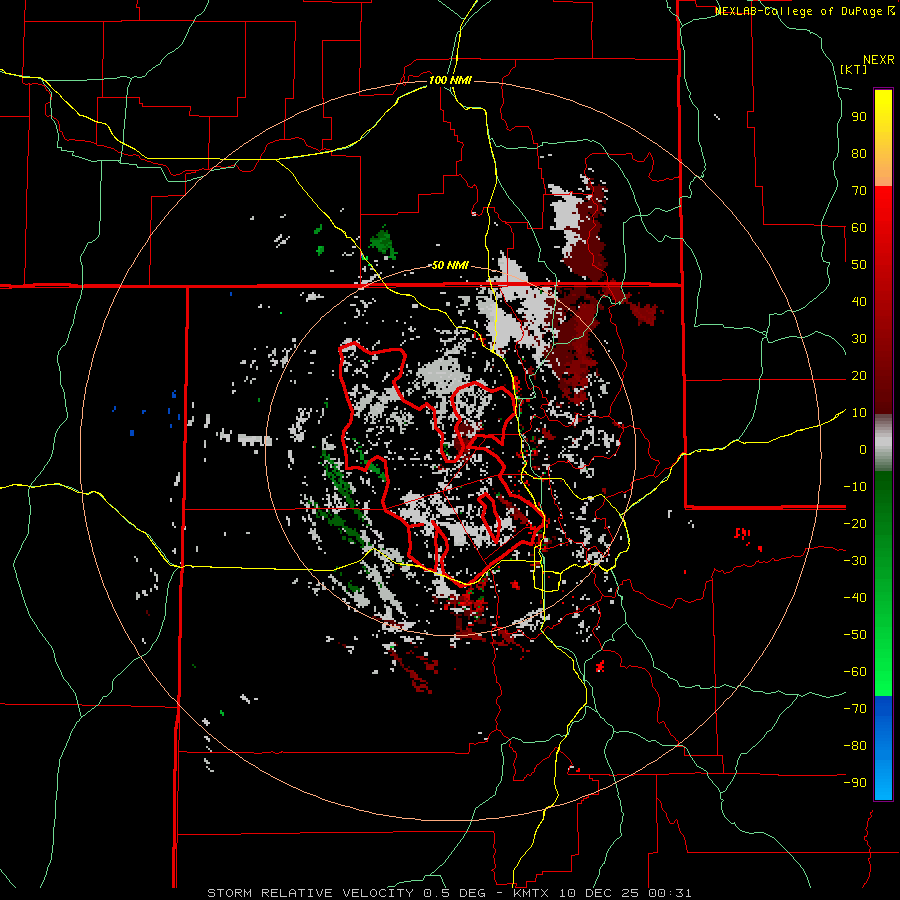The image size is (900, 900).
Task: Select the 0 knot scale value
Action: pos(863,449)
